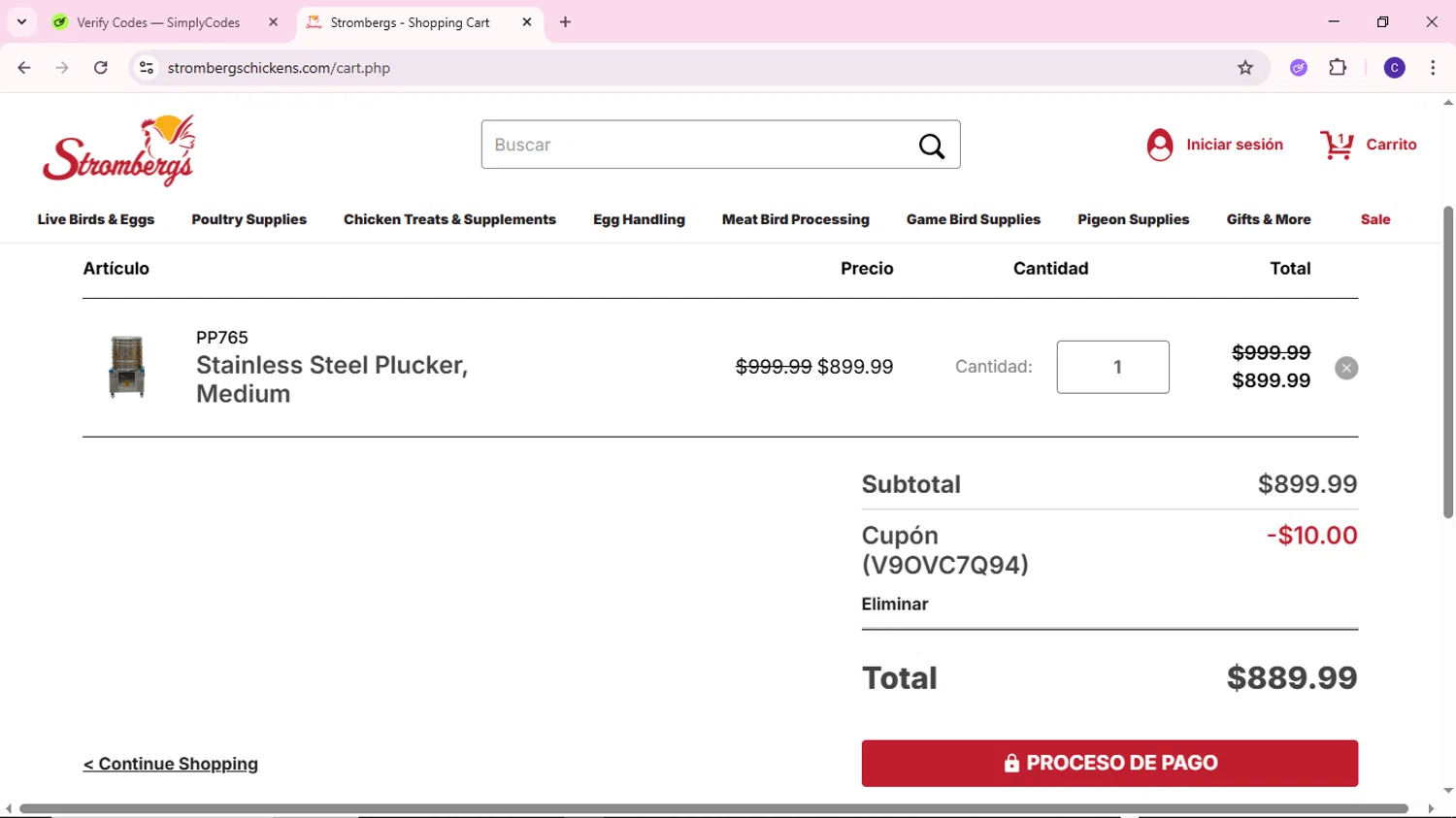Click the Continue Shopping link

point(171,764)
